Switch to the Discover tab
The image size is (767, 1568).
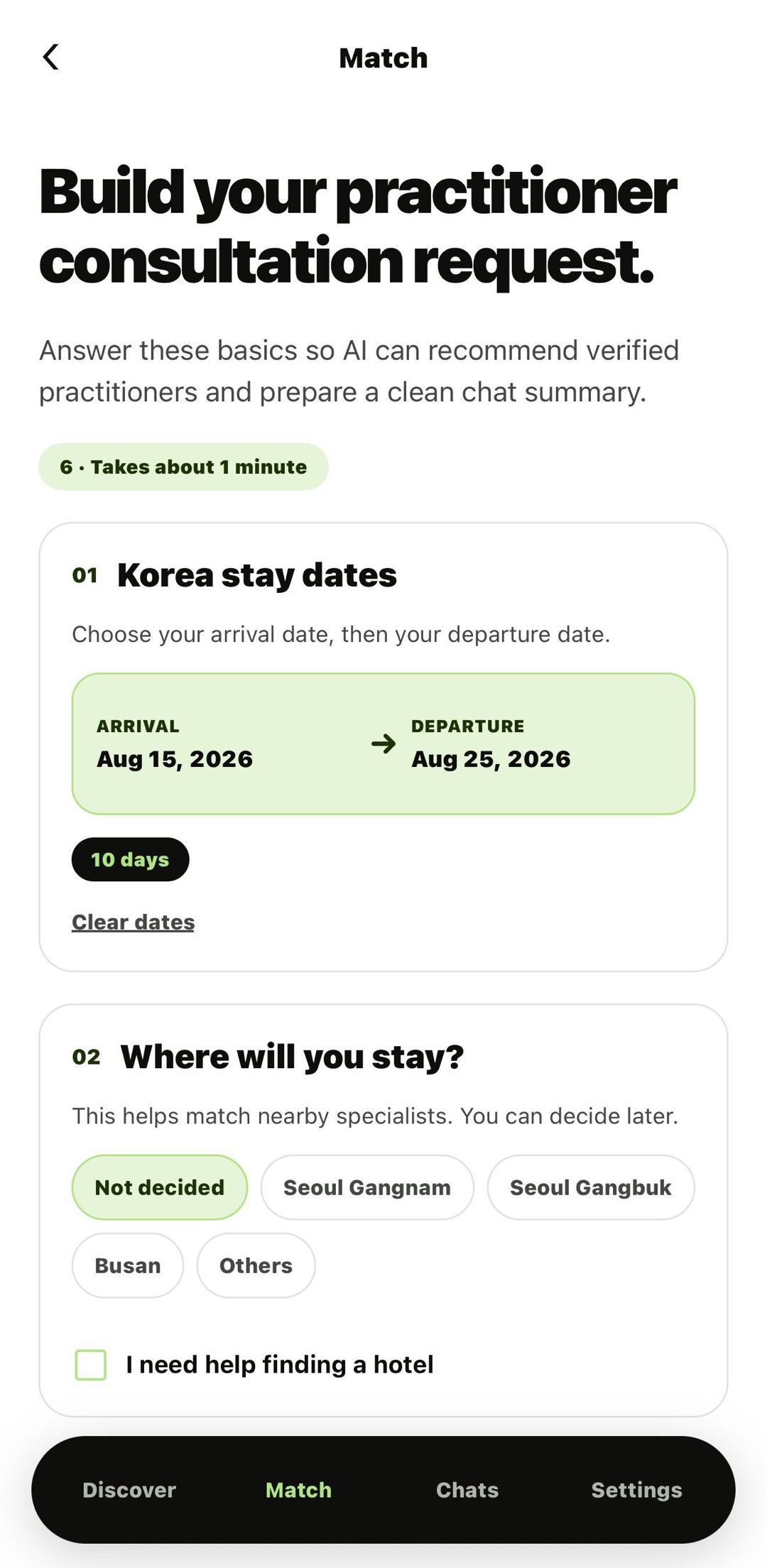coord(129,1489)
